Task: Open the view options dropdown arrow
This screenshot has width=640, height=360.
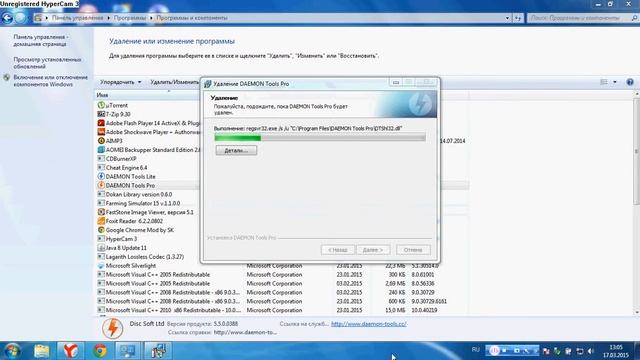Action: tap(615, 82)
